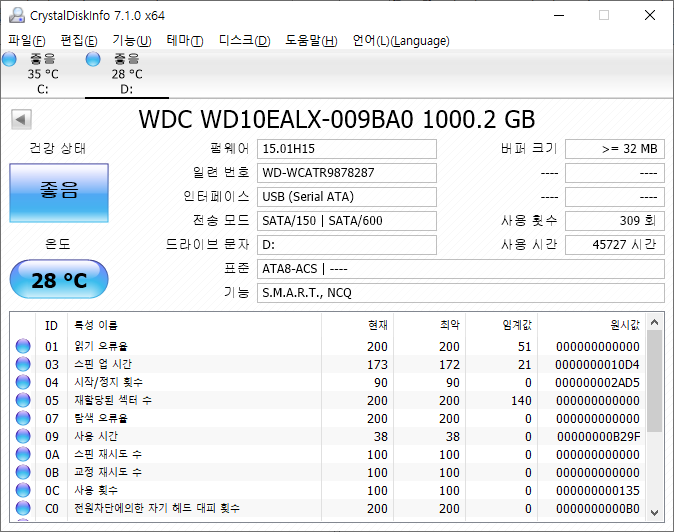
Task: Click the power on count field 309 회
Action: (x=615, y=221)
